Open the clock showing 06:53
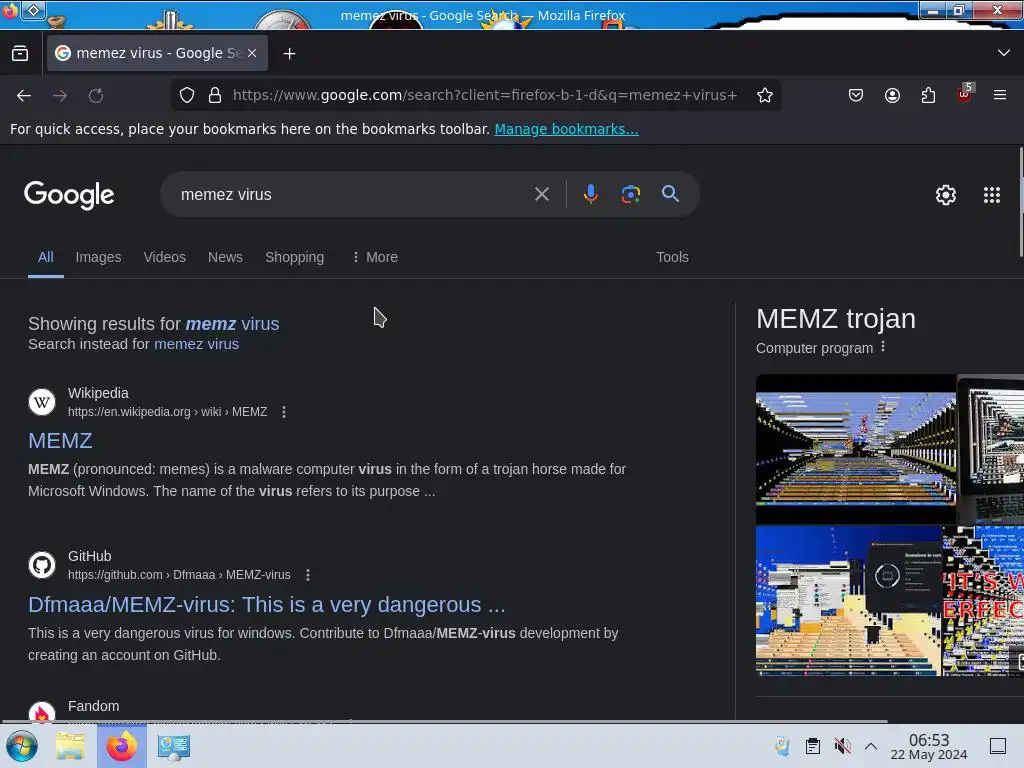Image resolution: width=1024 pixels, height=768 pixels. point(929,746)
